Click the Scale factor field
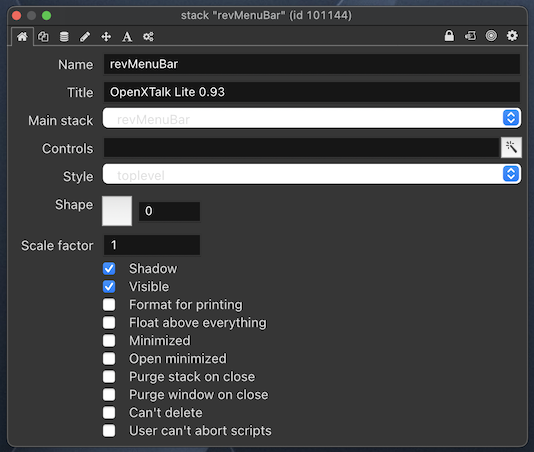Image resolution: width=534 pixels, height=452 pixels. click(x=152, y=245)
